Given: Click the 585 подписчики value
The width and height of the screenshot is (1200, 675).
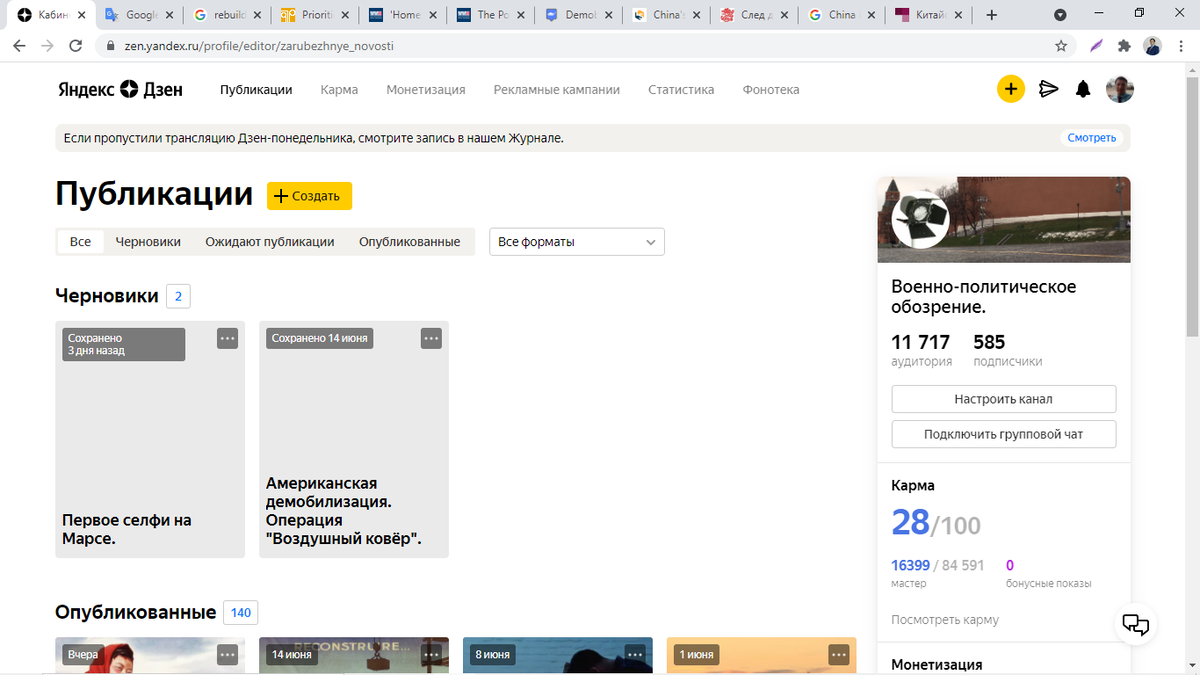Looking at the screenshot, I should pyautogui.click(x=989, y=342).
